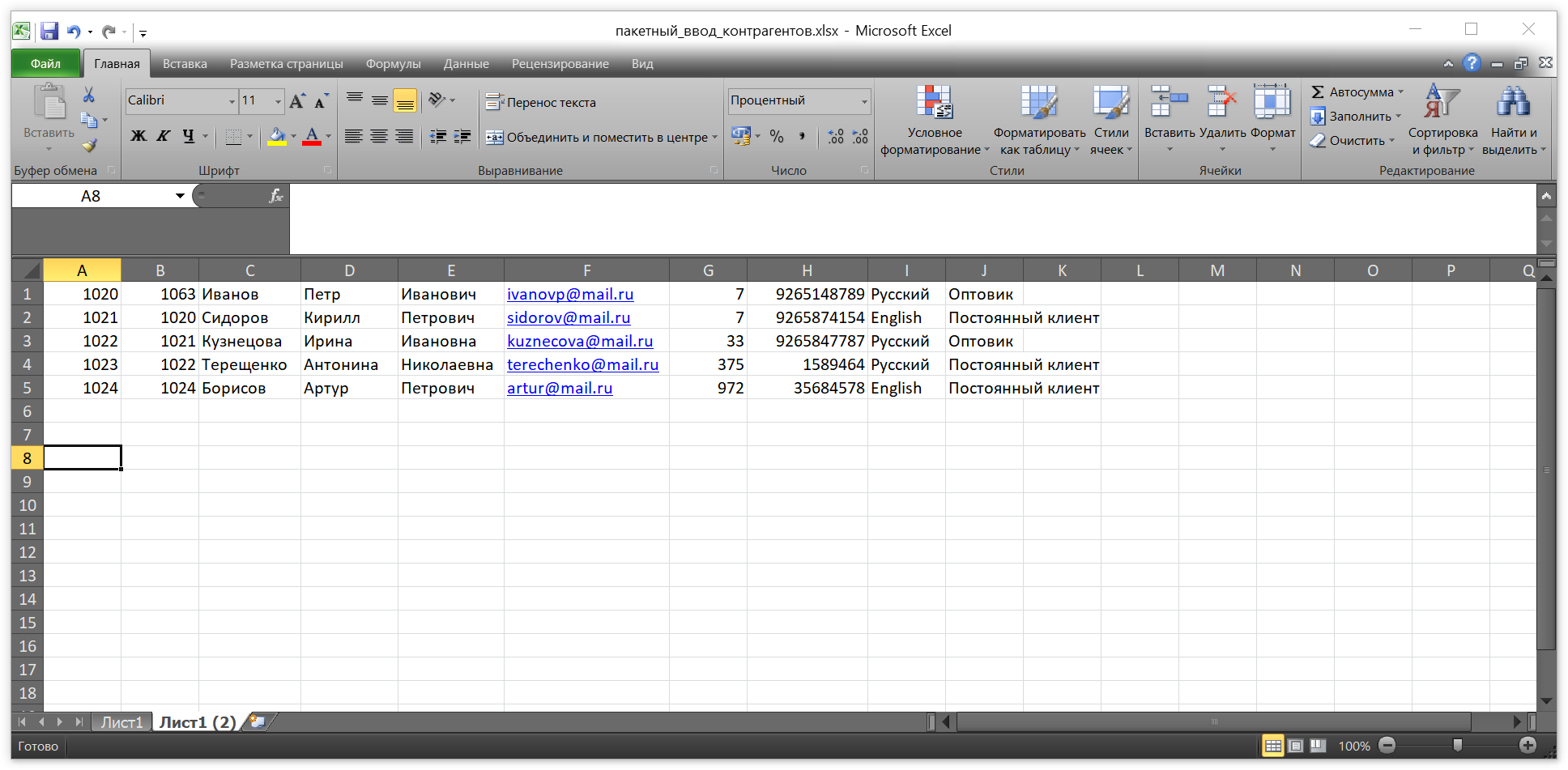Open the font size 11 dropdown

[278, 101]
